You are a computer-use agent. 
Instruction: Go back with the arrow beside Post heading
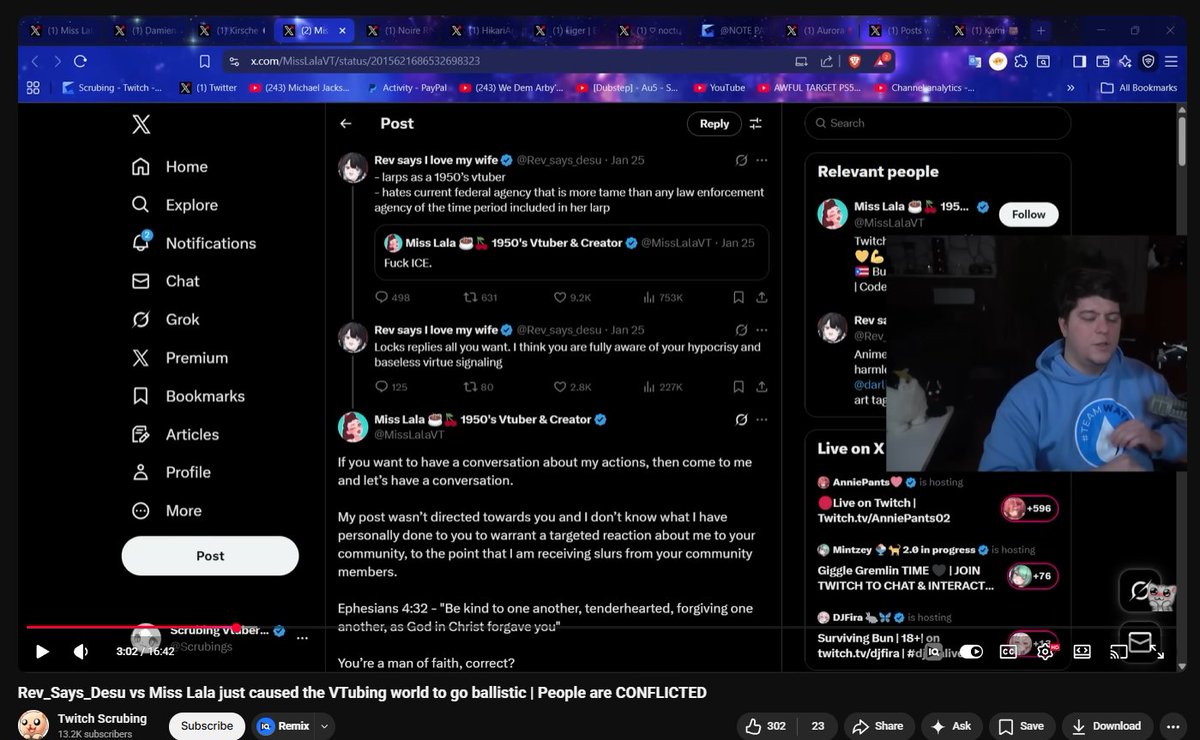[346, 124]
